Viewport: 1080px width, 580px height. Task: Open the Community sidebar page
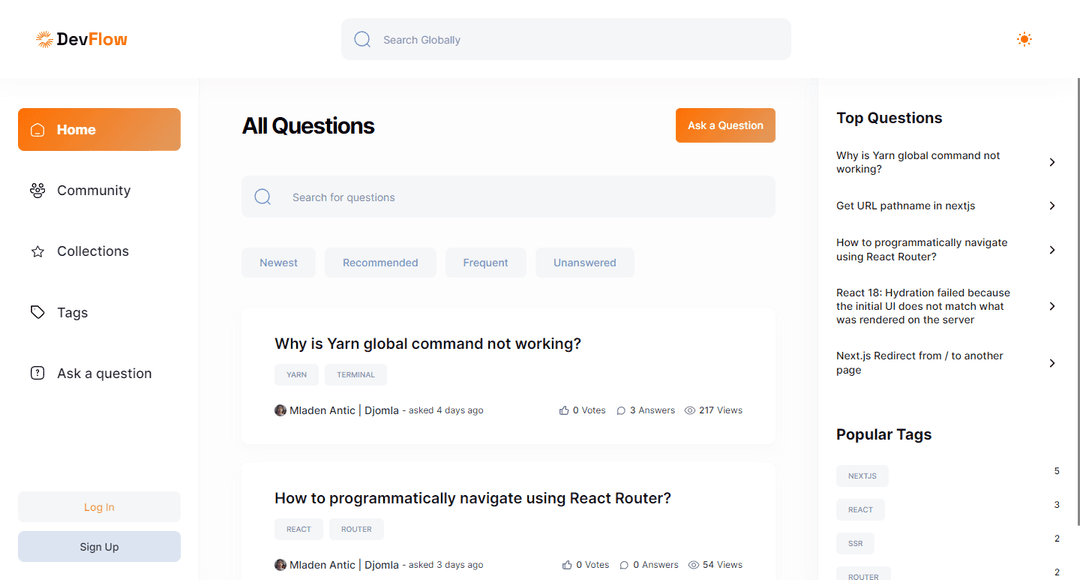(x=93, y=190)
